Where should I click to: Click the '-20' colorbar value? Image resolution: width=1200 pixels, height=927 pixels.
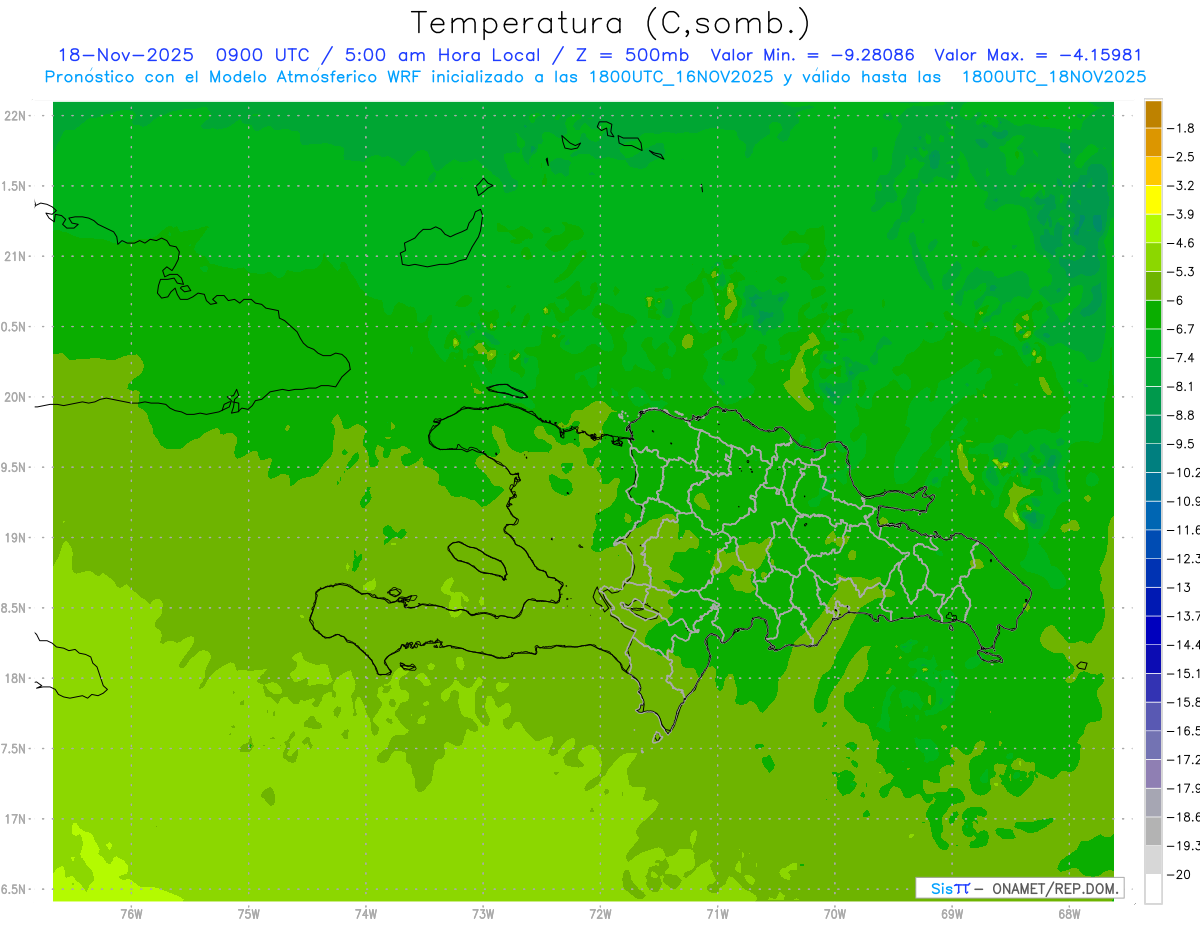(1178, 874)
